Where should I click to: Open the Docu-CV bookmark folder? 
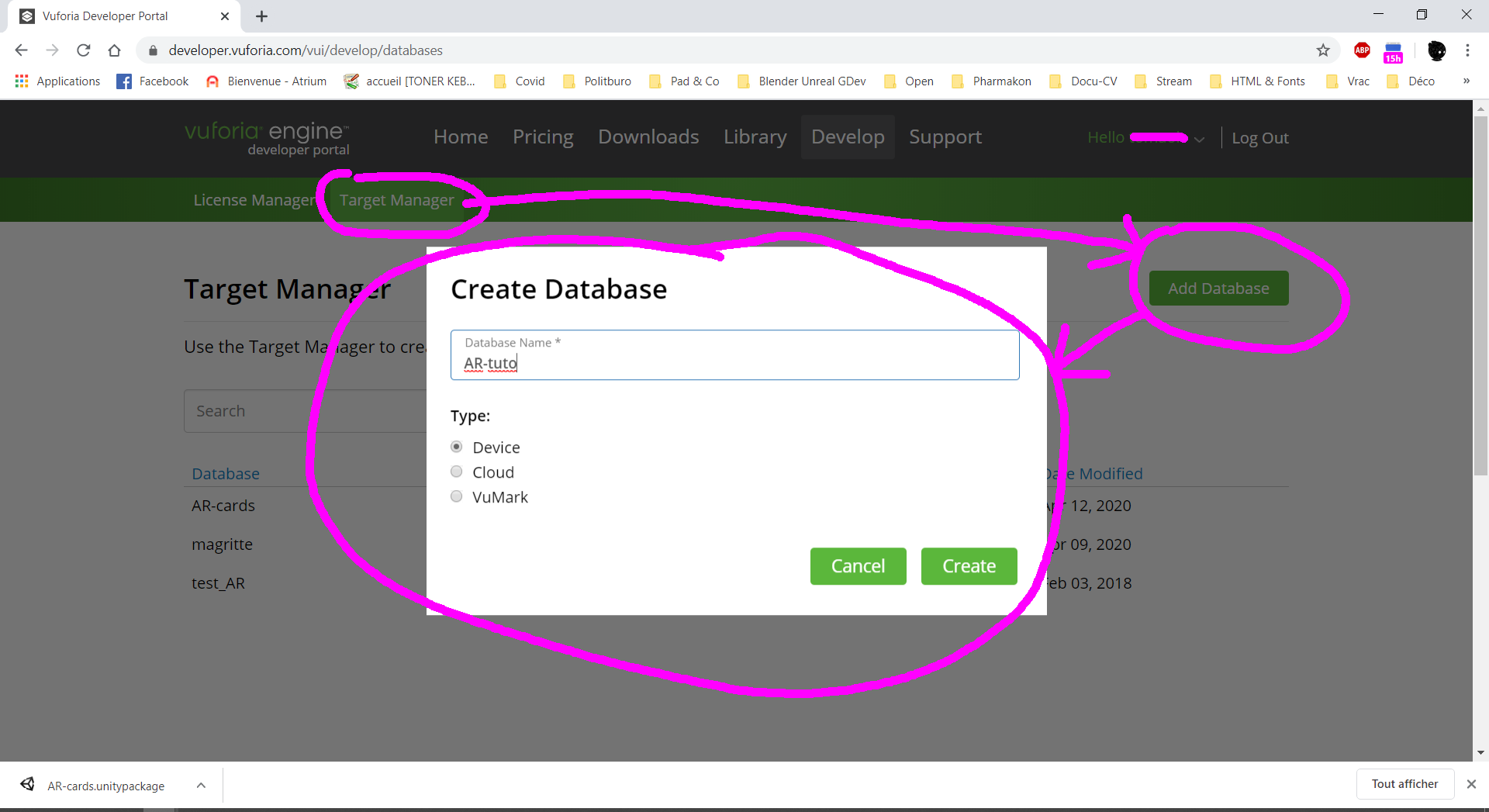tap(1083, 81)
